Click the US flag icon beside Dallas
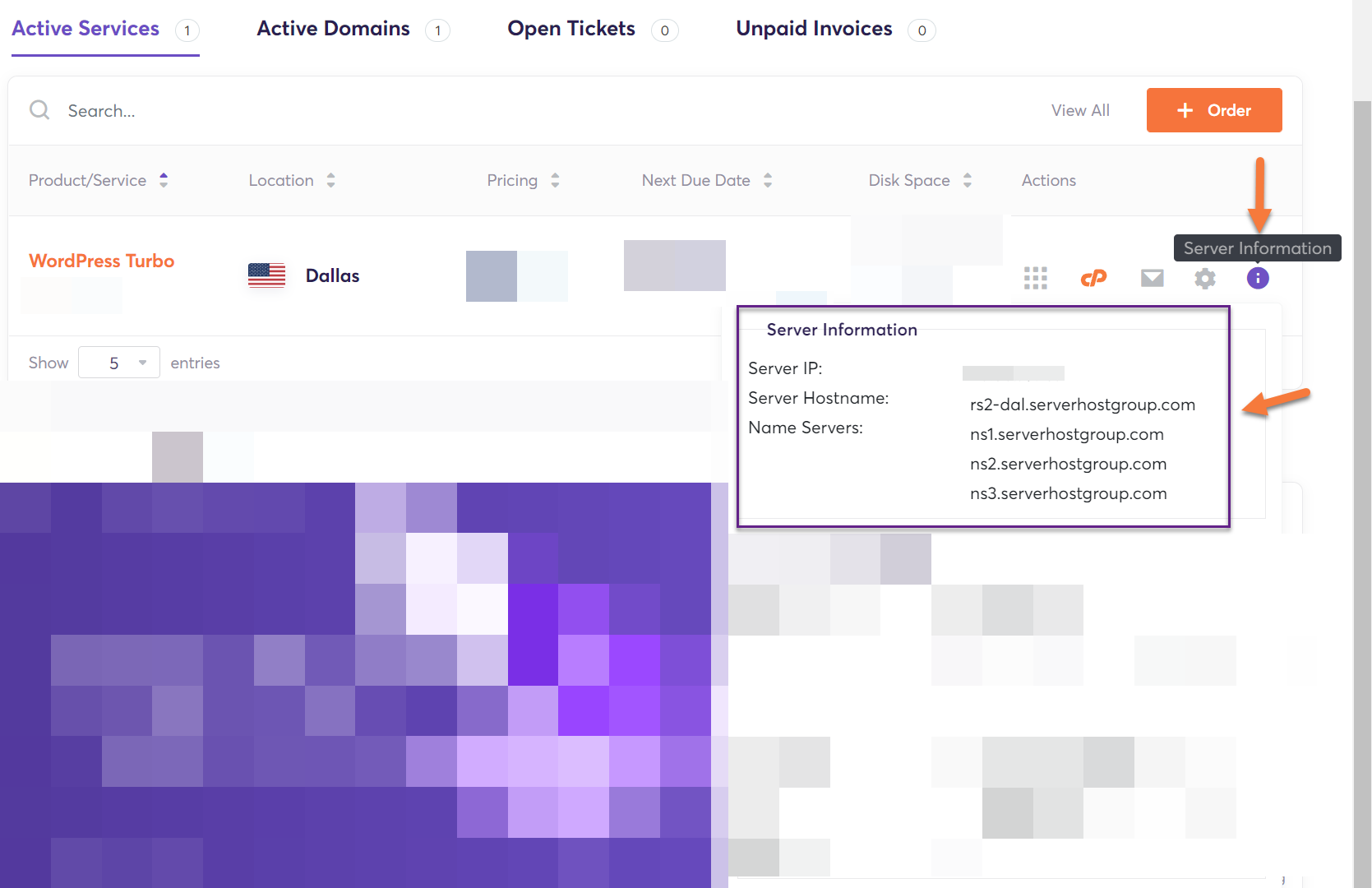Viewport: 1372px width, 888px height. click(x=266, y=275)
